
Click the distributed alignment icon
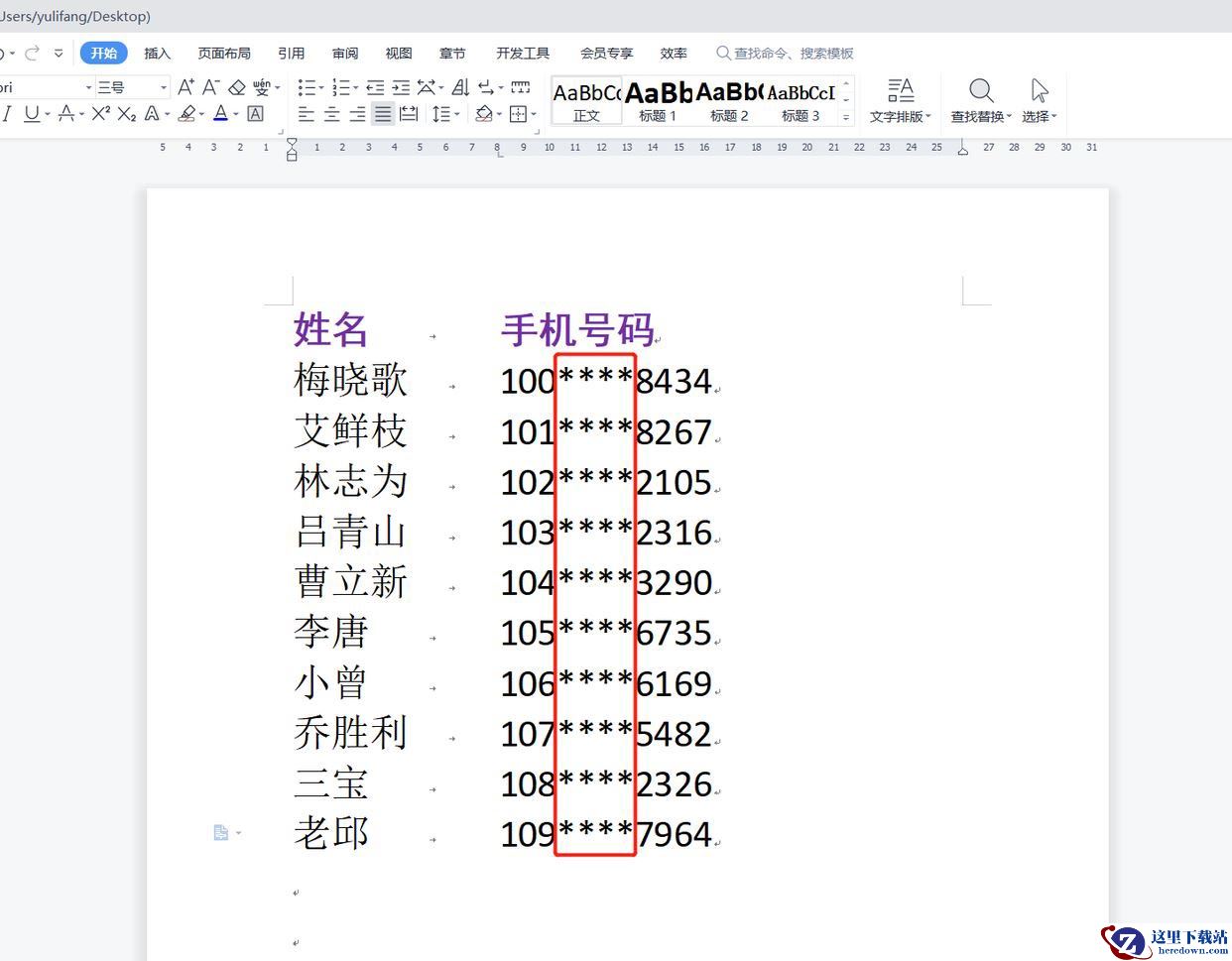408,114
